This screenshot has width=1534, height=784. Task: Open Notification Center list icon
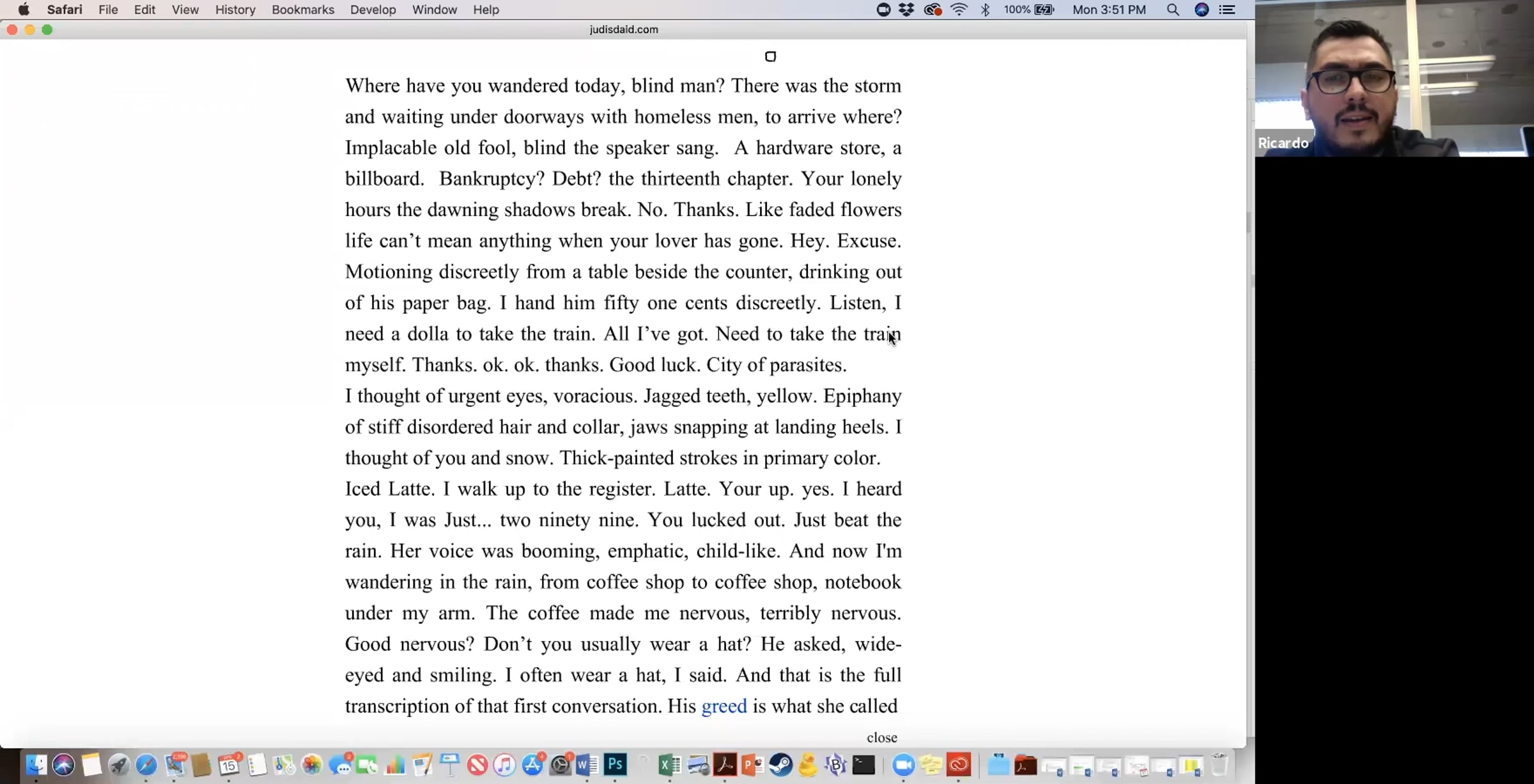(1227, 10)
